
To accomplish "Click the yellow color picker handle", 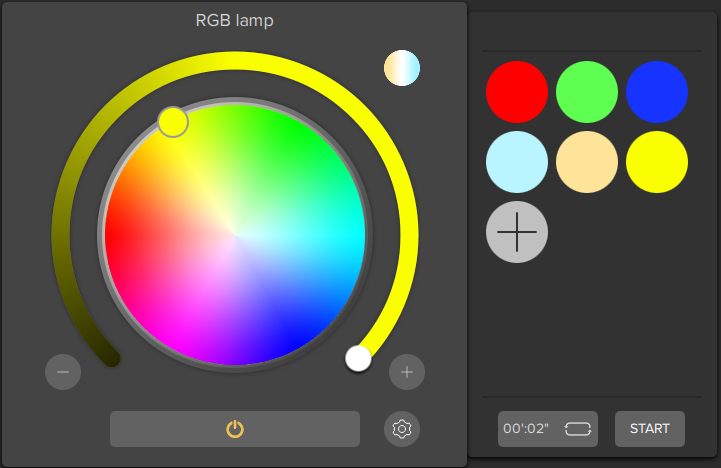I will 173,122.
